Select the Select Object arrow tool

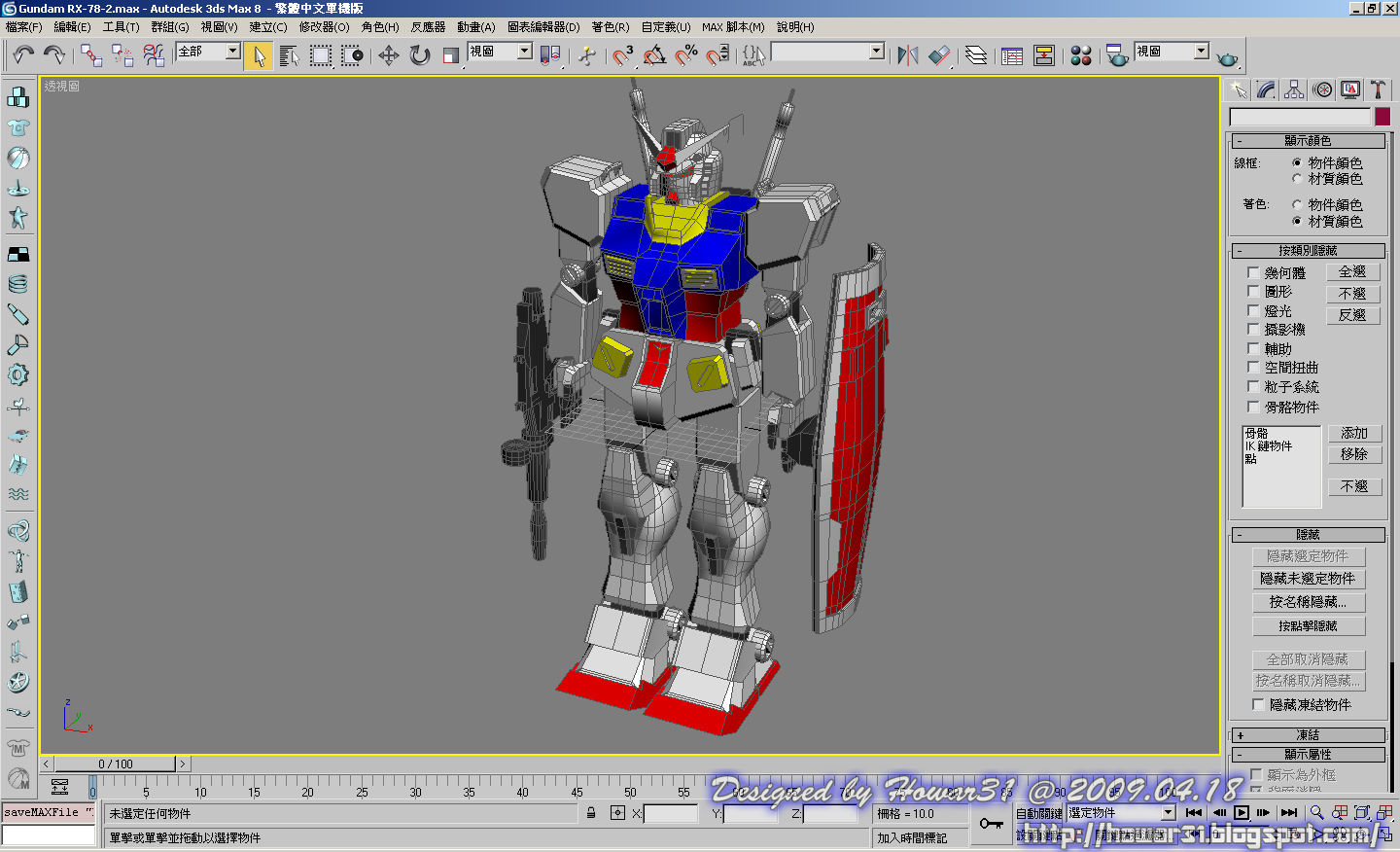click(x=259, y=55)
